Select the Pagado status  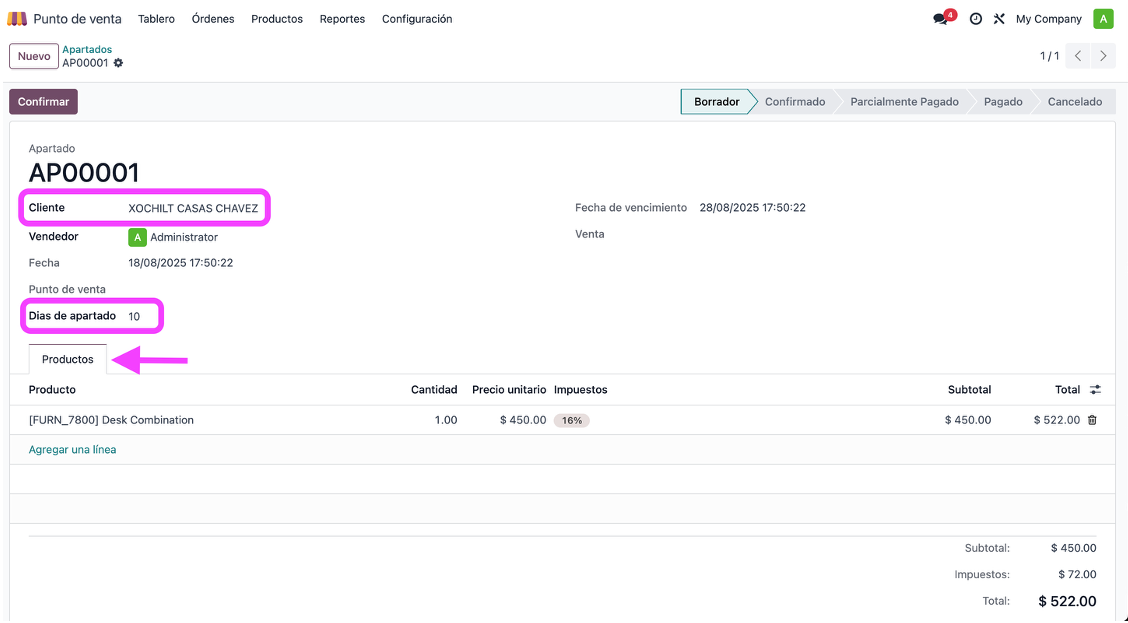coord(1003,102)
